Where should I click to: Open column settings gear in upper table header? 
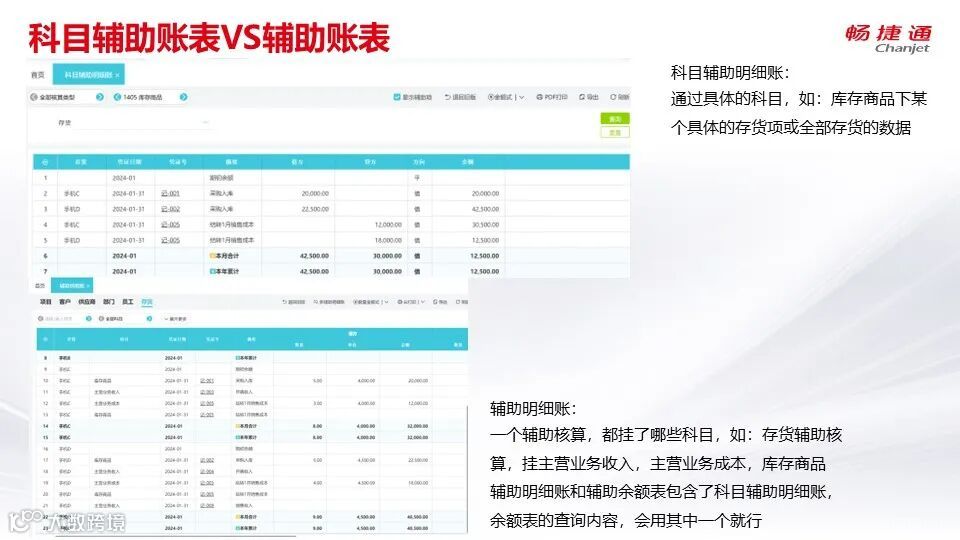coord(45,162)
